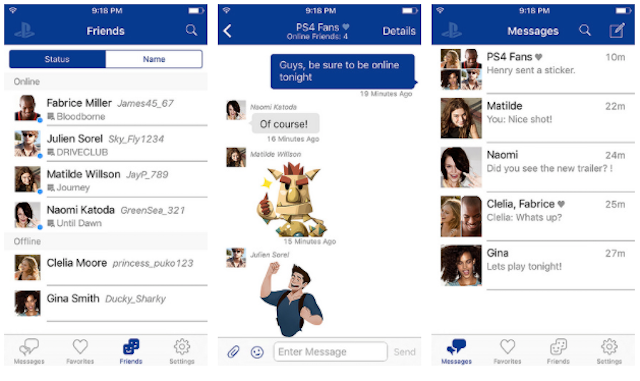Tap the paperclip attachment icon
The width and height of the screenshot is (640, 381).
[x=233, y=352]
